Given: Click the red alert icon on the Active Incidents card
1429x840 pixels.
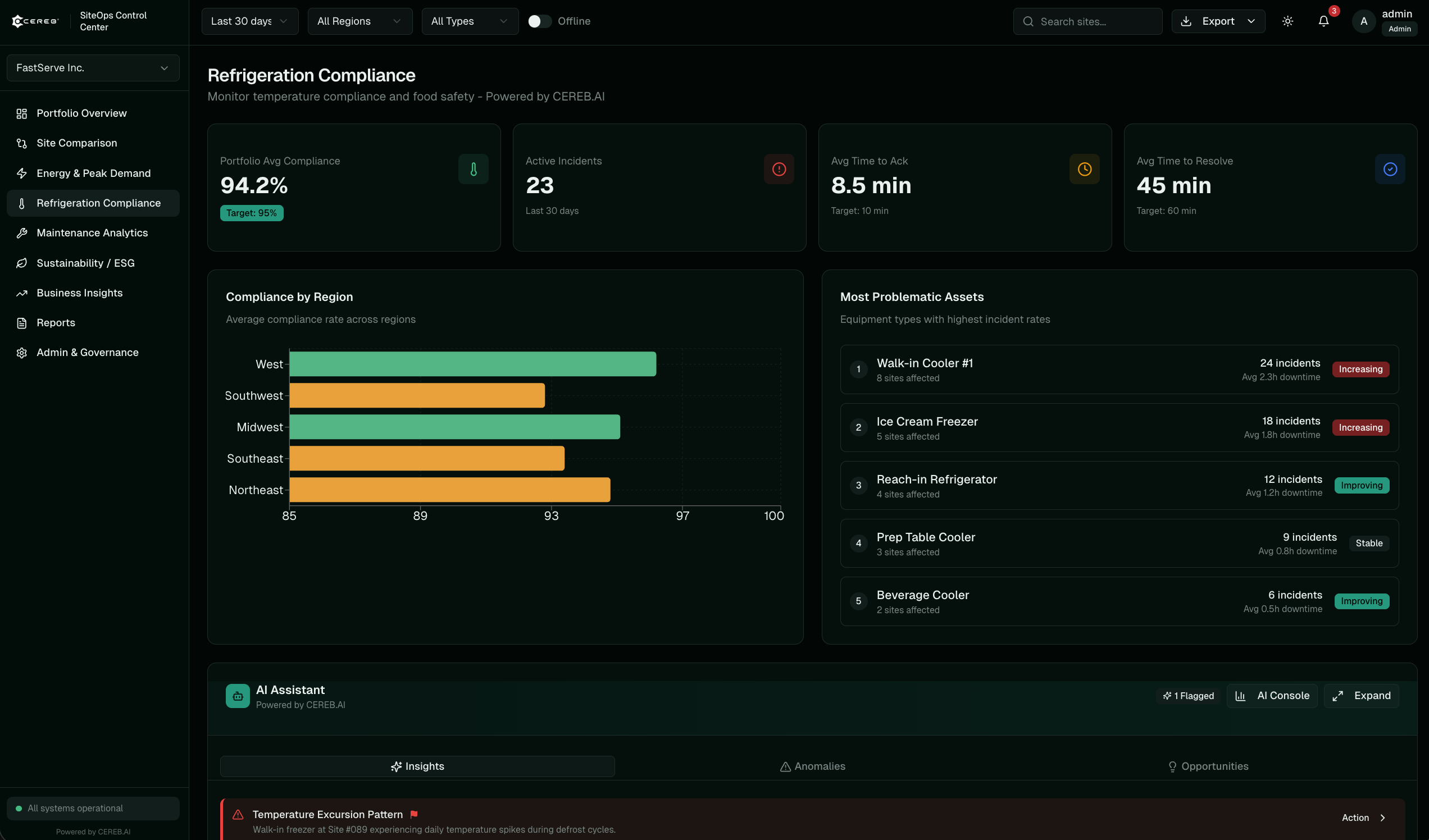Looking at the screenshot, I should (x=779, y=169).
